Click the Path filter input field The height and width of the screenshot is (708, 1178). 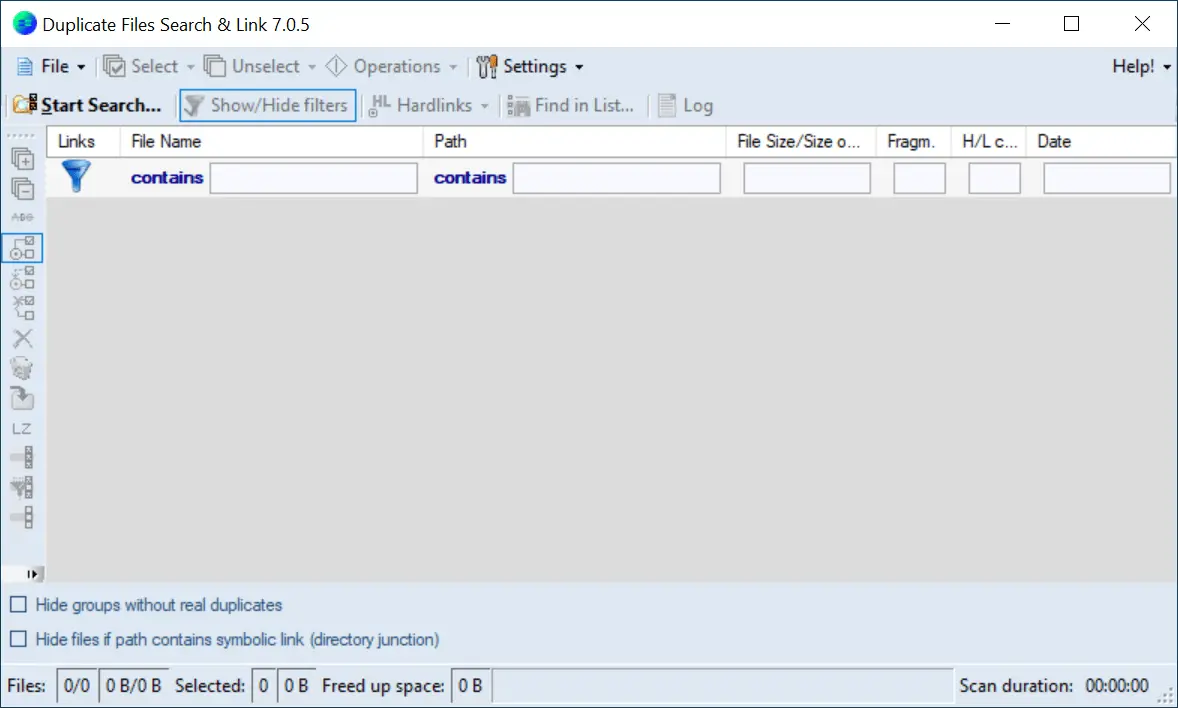click(616, 178)
